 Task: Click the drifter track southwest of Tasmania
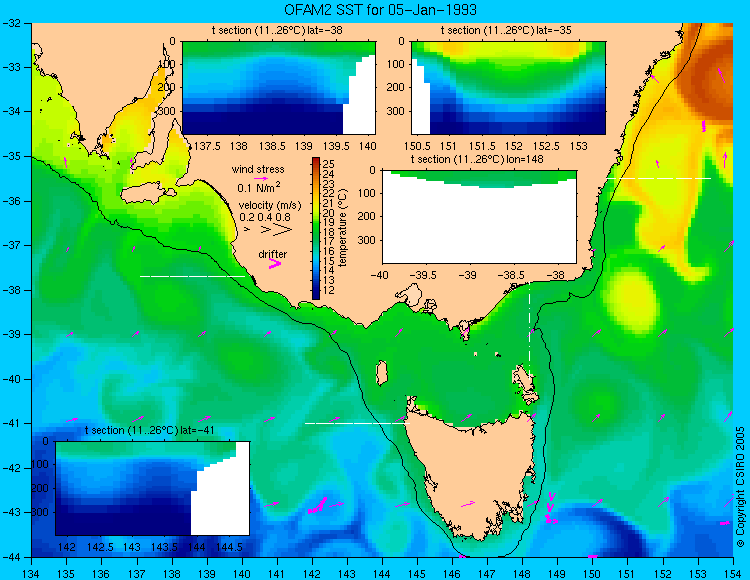click(x=318, y=506)
